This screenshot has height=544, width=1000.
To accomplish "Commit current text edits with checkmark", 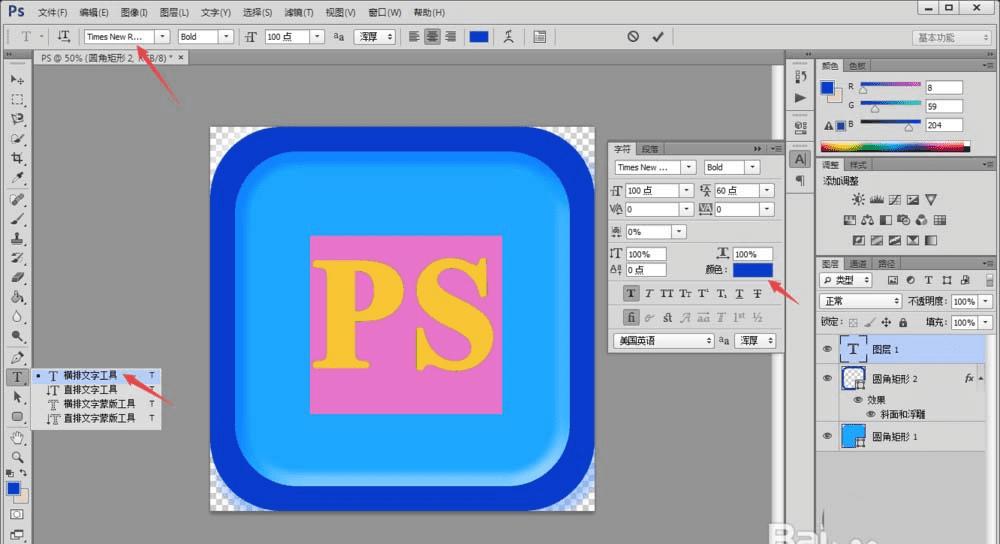I will (x=658, y=36).
